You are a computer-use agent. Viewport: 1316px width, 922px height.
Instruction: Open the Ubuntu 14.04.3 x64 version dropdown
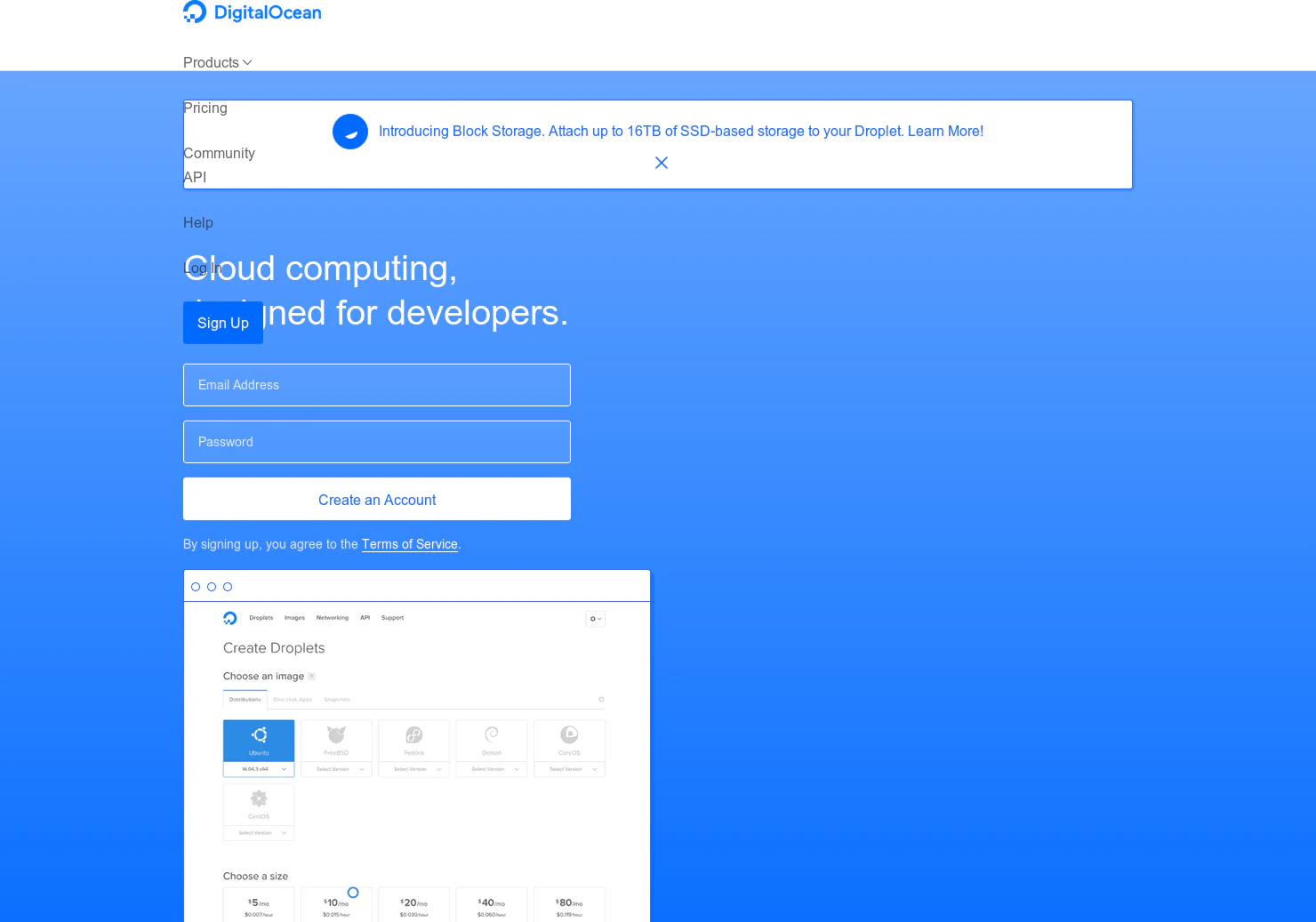(259, 770)
